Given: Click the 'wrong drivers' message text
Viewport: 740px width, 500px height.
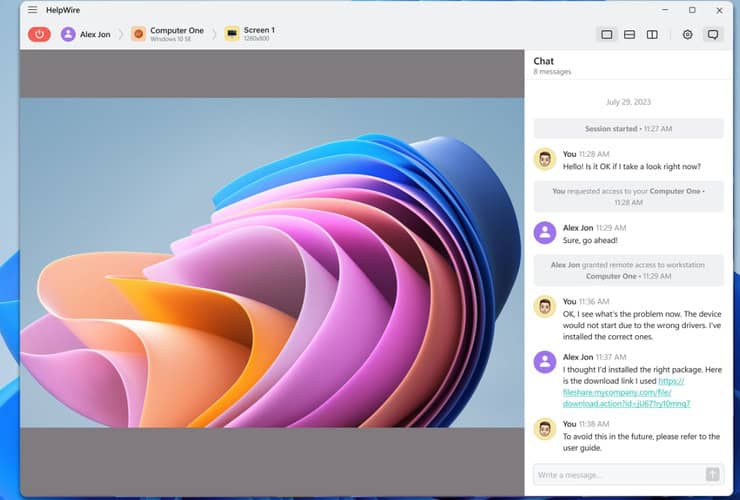Looking at the screenshot, I should tap(642, 325).
